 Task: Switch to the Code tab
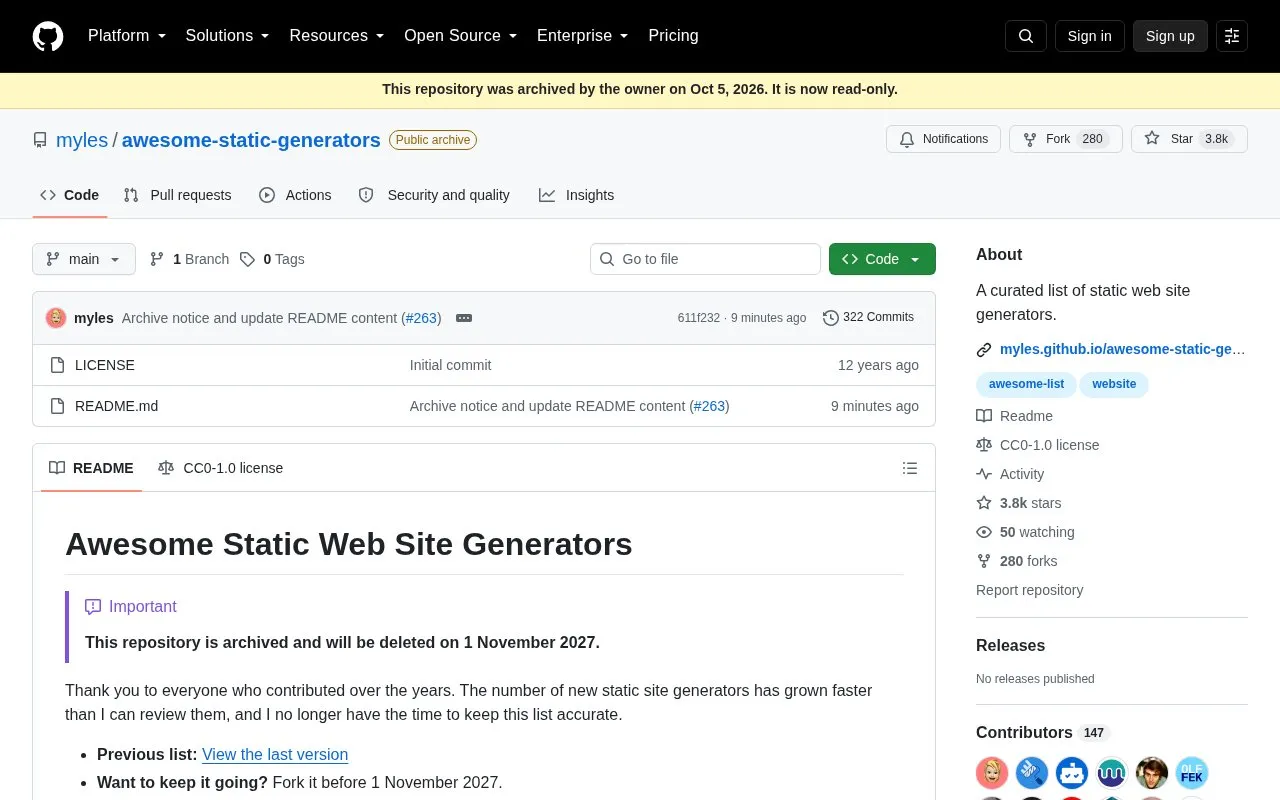click(x=69, y=195)
